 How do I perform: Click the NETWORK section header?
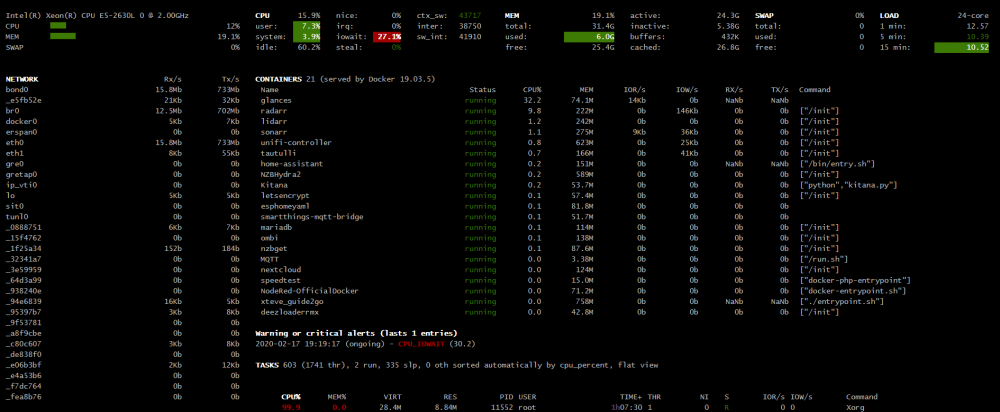click(x=22, y=79)
